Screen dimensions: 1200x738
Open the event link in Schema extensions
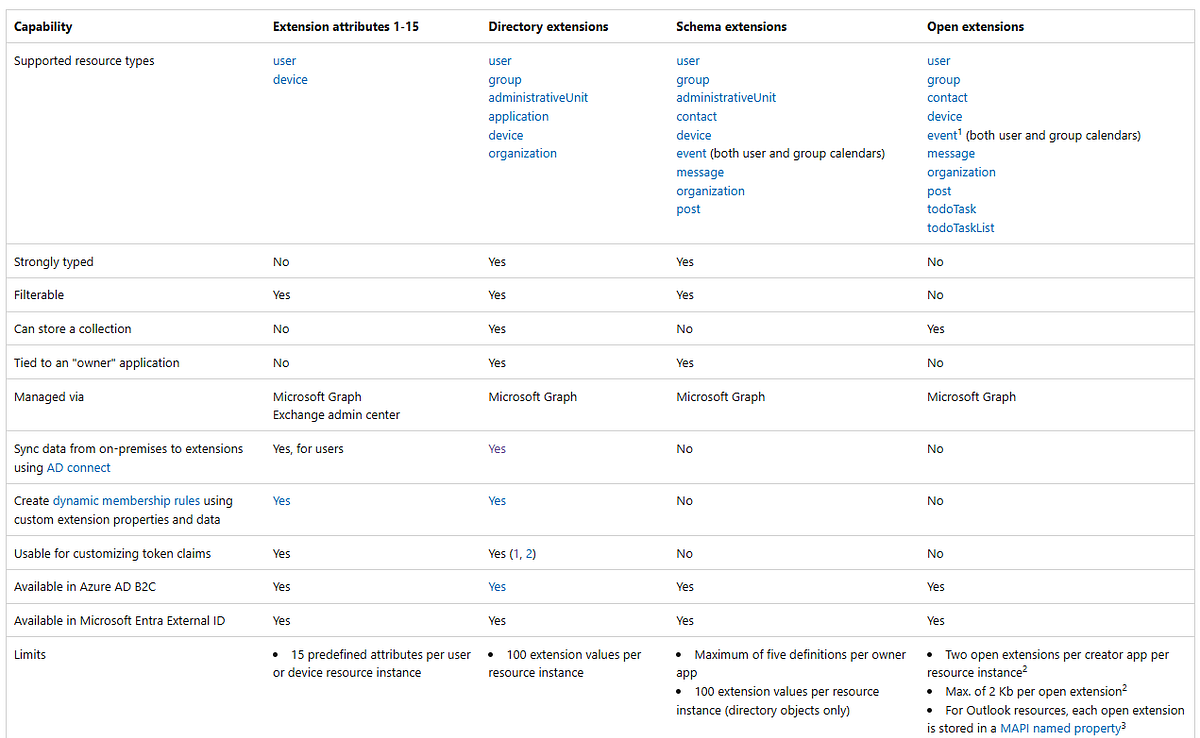point(691,154)
